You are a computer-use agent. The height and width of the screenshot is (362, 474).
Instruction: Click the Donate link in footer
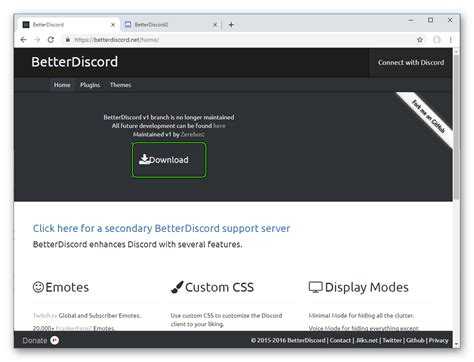pyautogui.click(x=35, y=341)
